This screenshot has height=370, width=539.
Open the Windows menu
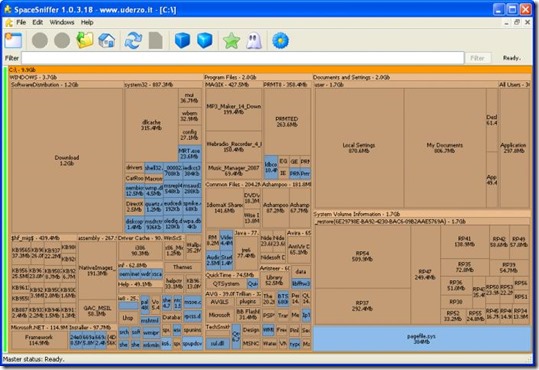pyautogui.click(x=62, y=22)
